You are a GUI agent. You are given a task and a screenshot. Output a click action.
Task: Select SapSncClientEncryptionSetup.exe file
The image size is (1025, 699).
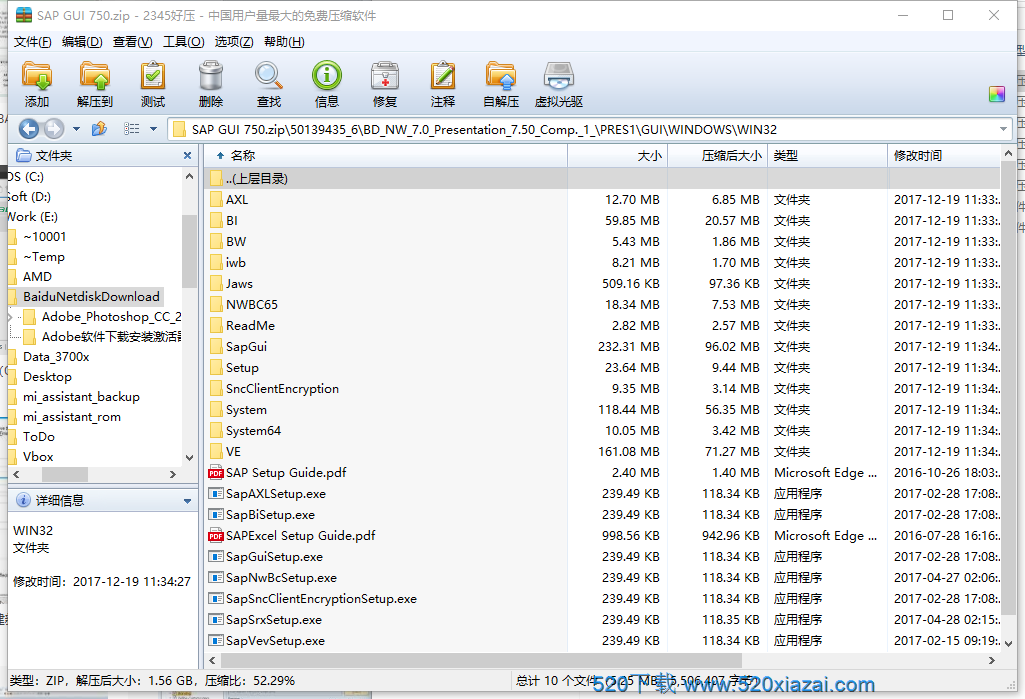pyautogui.click(x=603, y=598)
